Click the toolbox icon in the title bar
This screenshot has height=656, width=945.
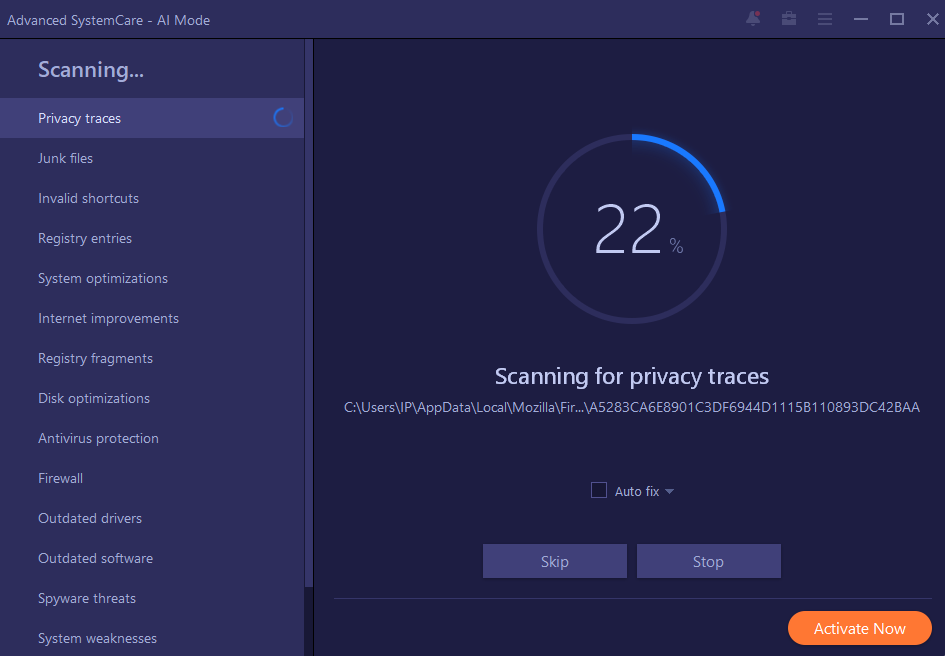(x=788, y=18)
